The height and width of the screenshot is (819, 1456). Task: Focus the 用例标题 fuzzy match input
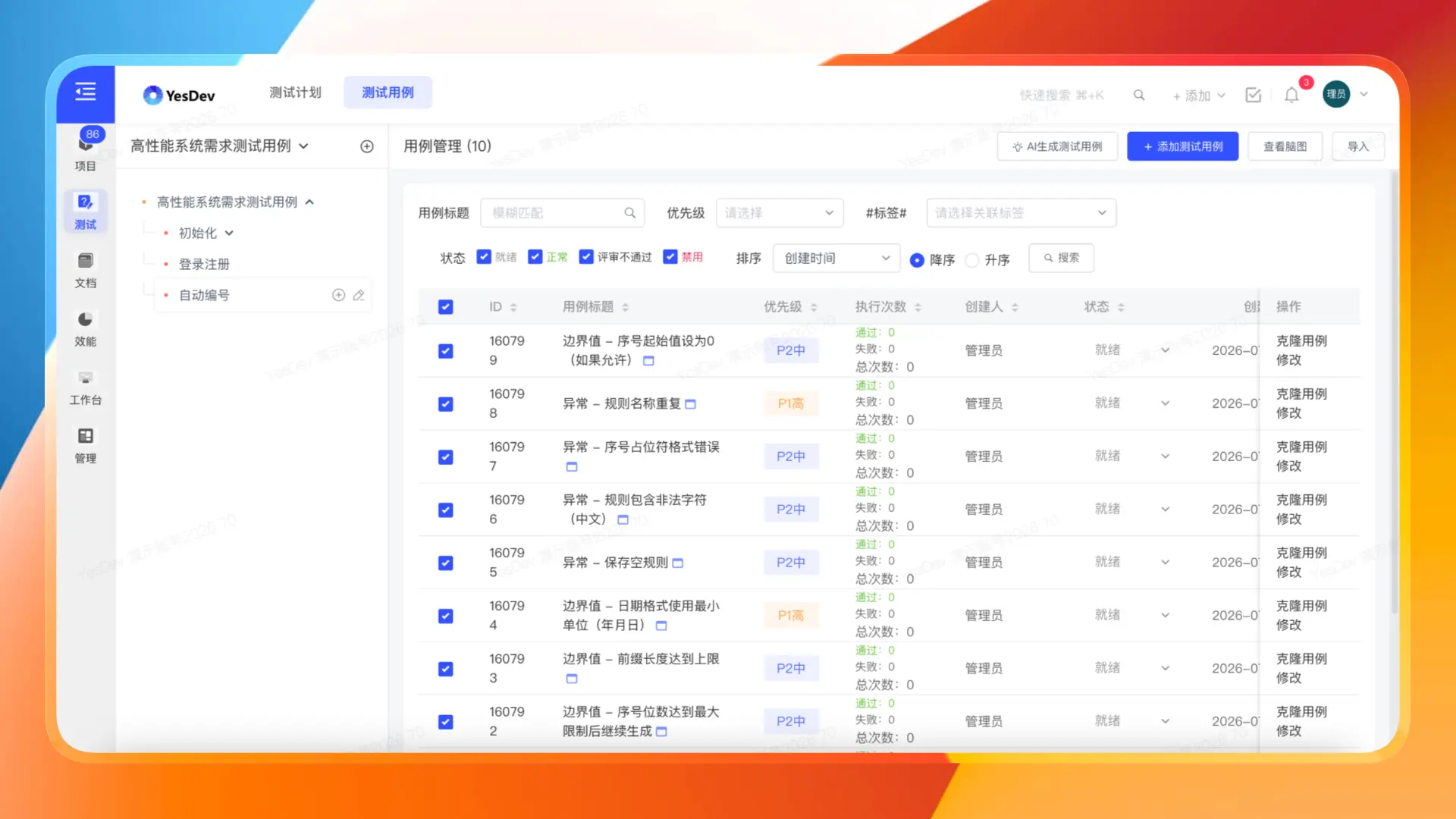coord(562,213)
